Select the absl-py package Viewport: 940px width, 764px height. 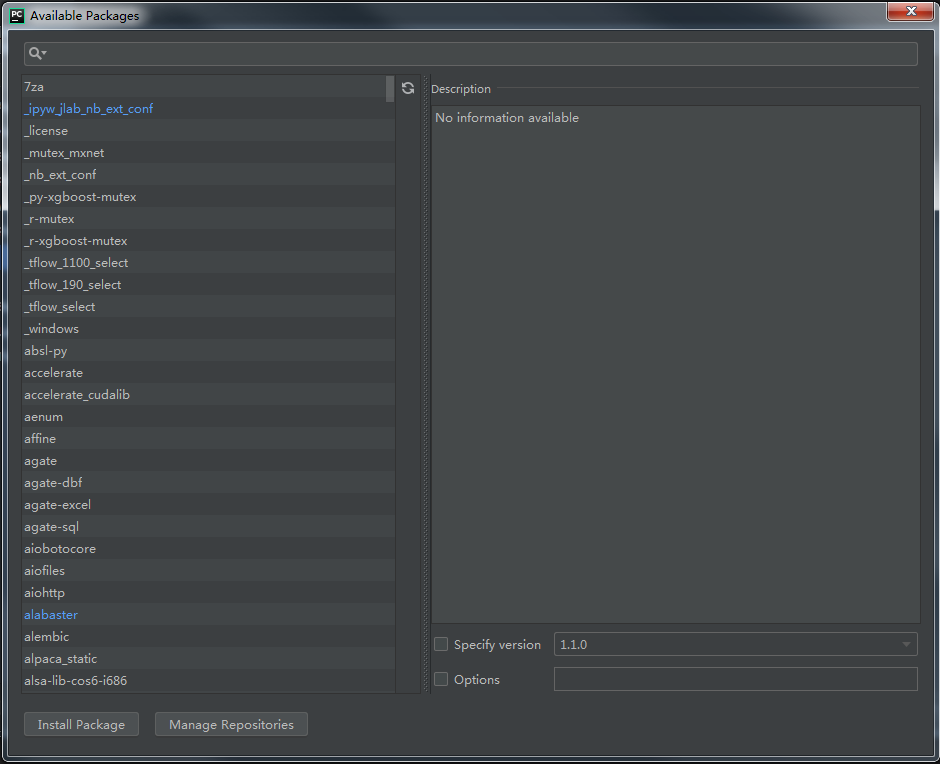(208, 351)
